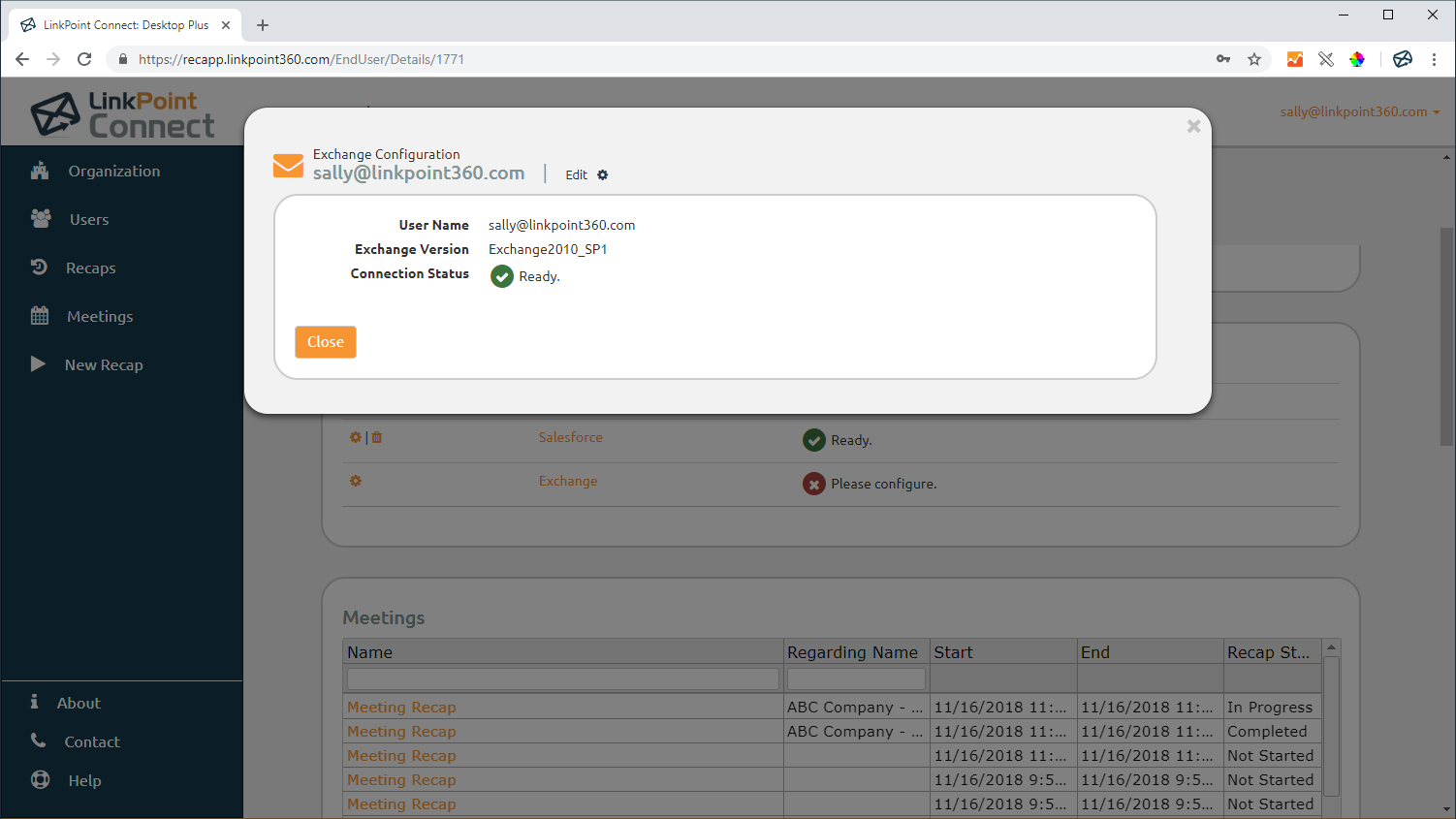This screenshot has width=1456, height=819.
Task: Click the Meetings section heading
Action: [x=384, y=617]
